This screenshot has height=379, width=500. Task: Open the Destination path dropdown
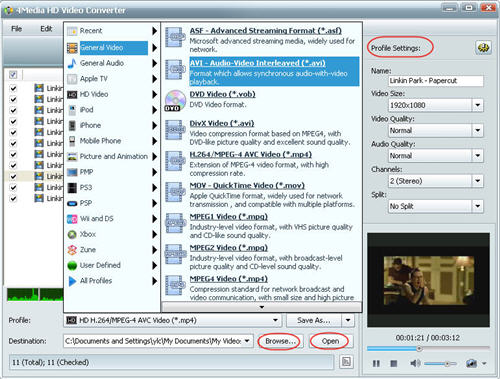247,341
